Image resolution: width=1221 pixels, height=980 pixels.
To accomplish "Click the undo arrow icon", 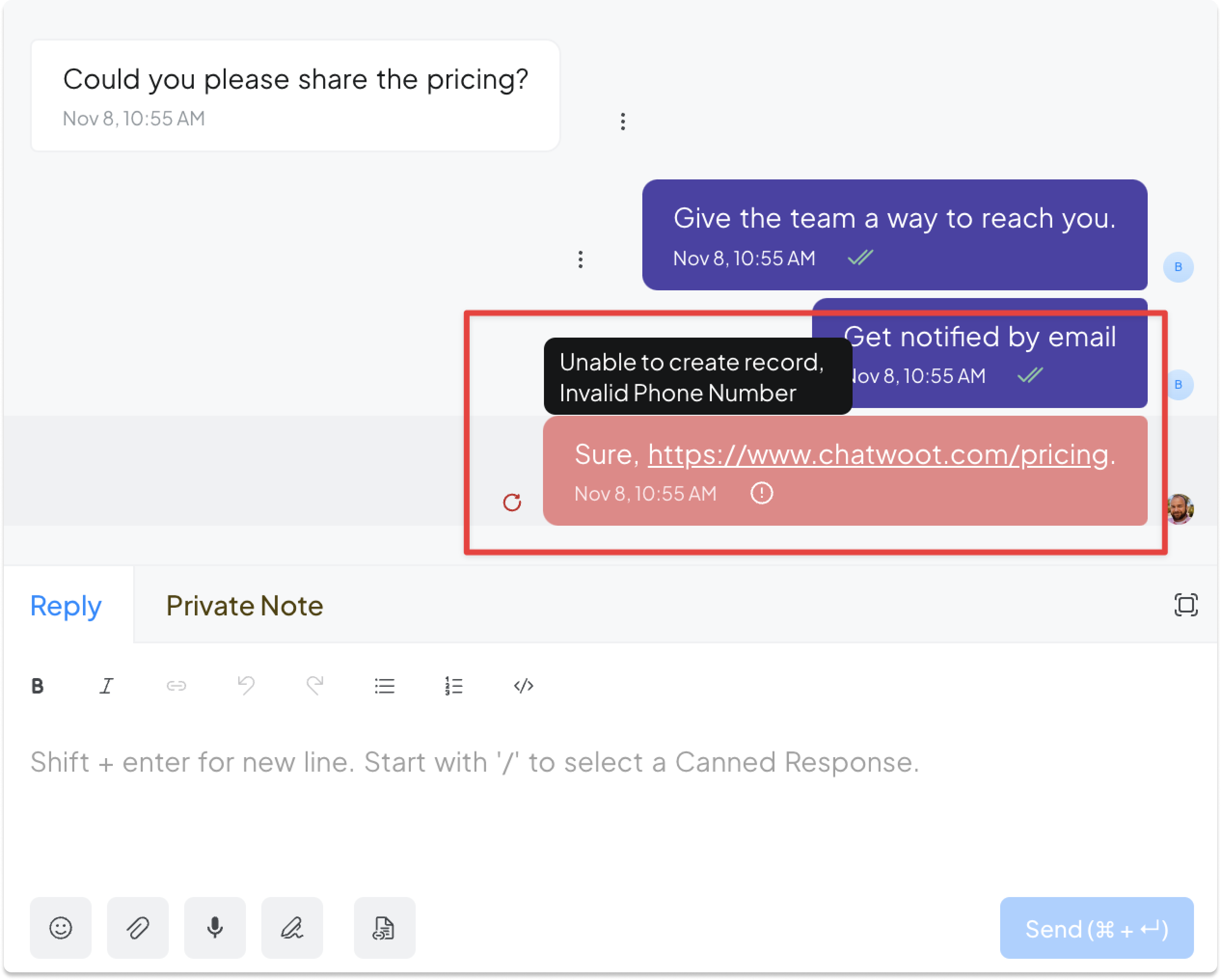I will coord(246,686).
